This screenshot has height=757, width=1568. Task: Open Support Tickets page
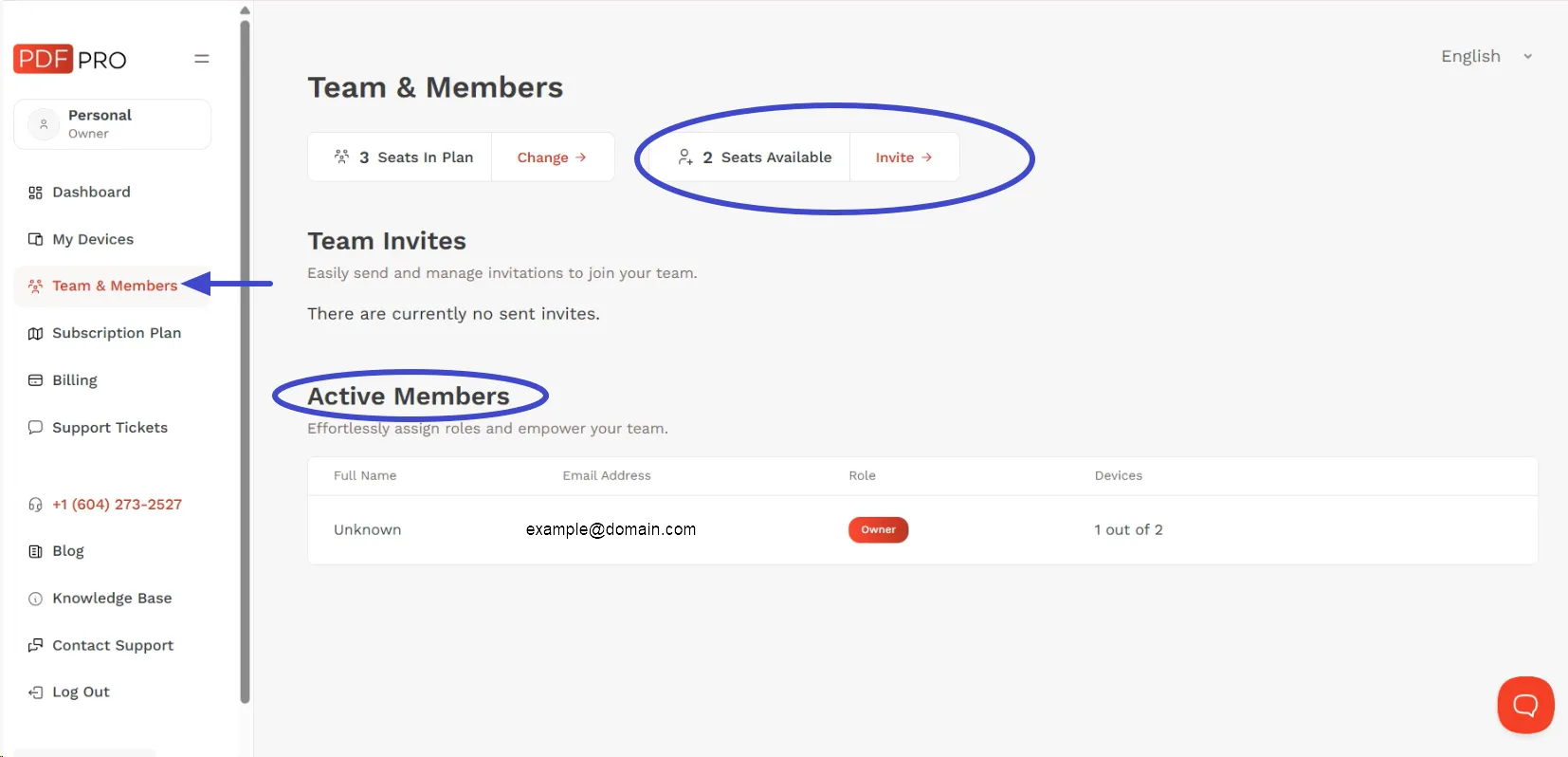pyautogui.click(x=110, y=428)
